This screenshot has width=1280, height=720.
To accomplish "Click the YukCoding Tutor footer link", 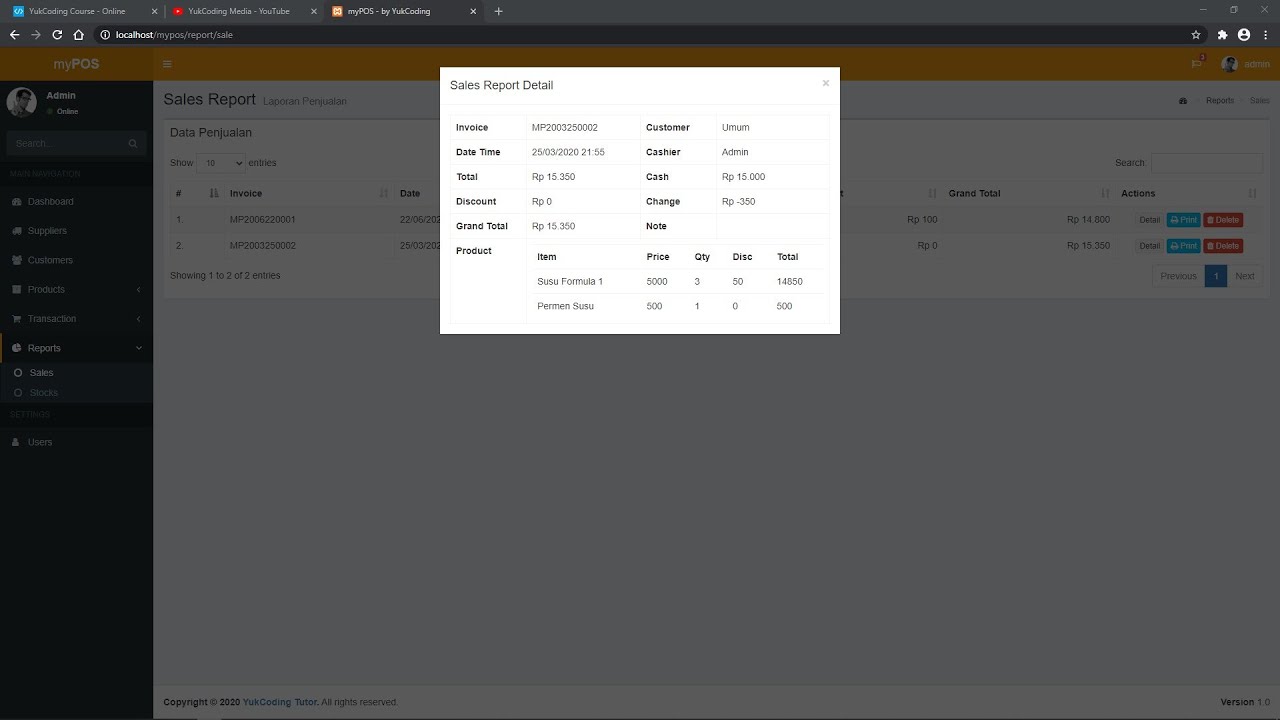I will 280,702.
